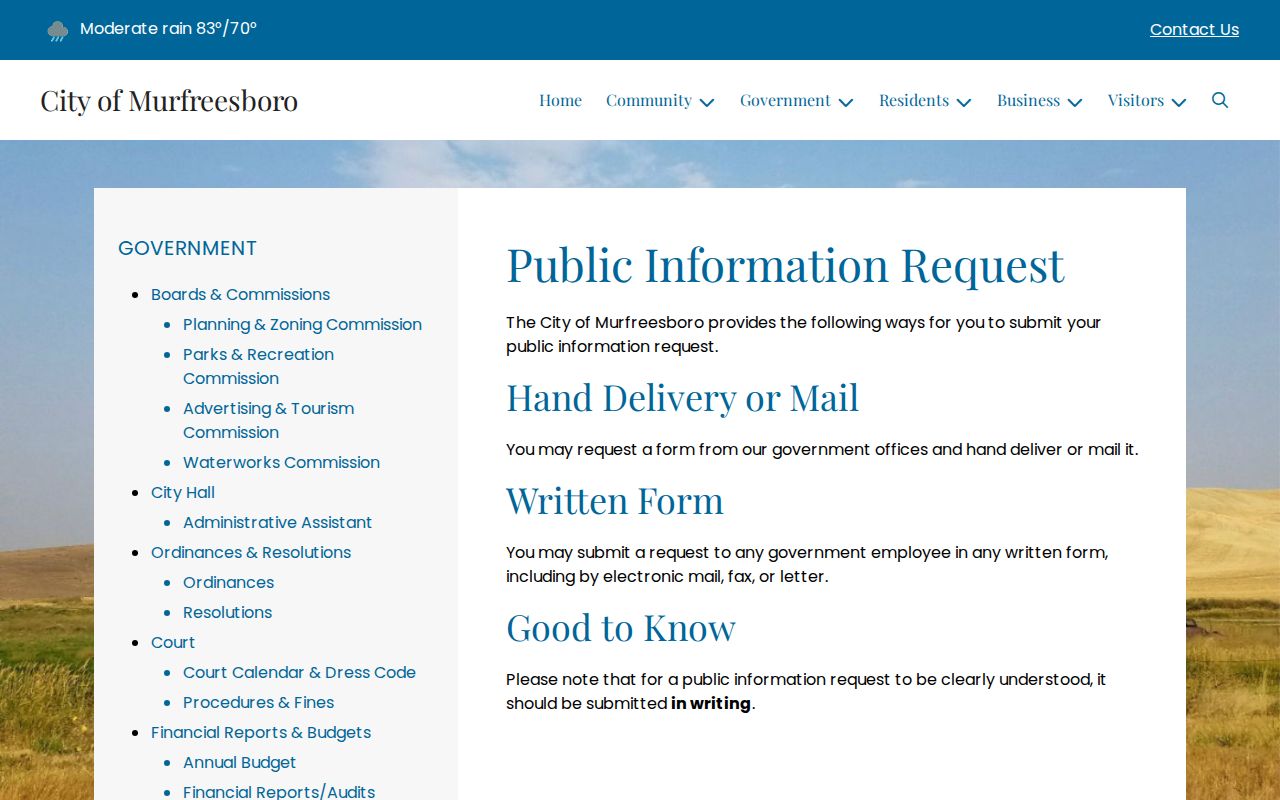This screenshot has width=1280, height=800.
Task: Open Parks & Recreation Commission link
Action: (258, 366)
